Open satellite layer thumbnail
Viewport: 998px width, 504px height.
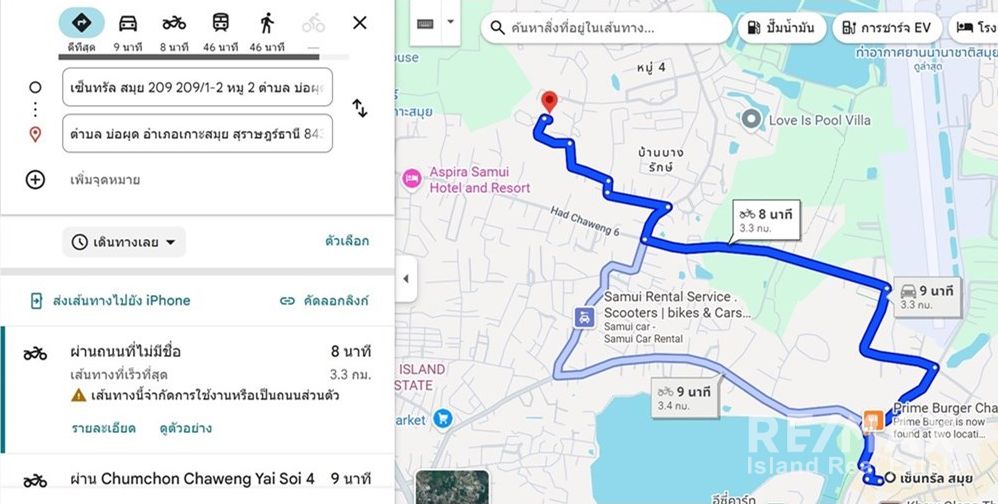453,487
